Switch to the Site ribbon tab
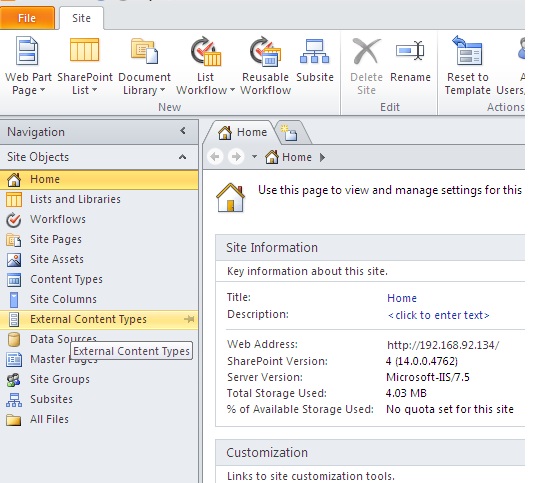This screenshot has width=541, height=483. (81, 18)
